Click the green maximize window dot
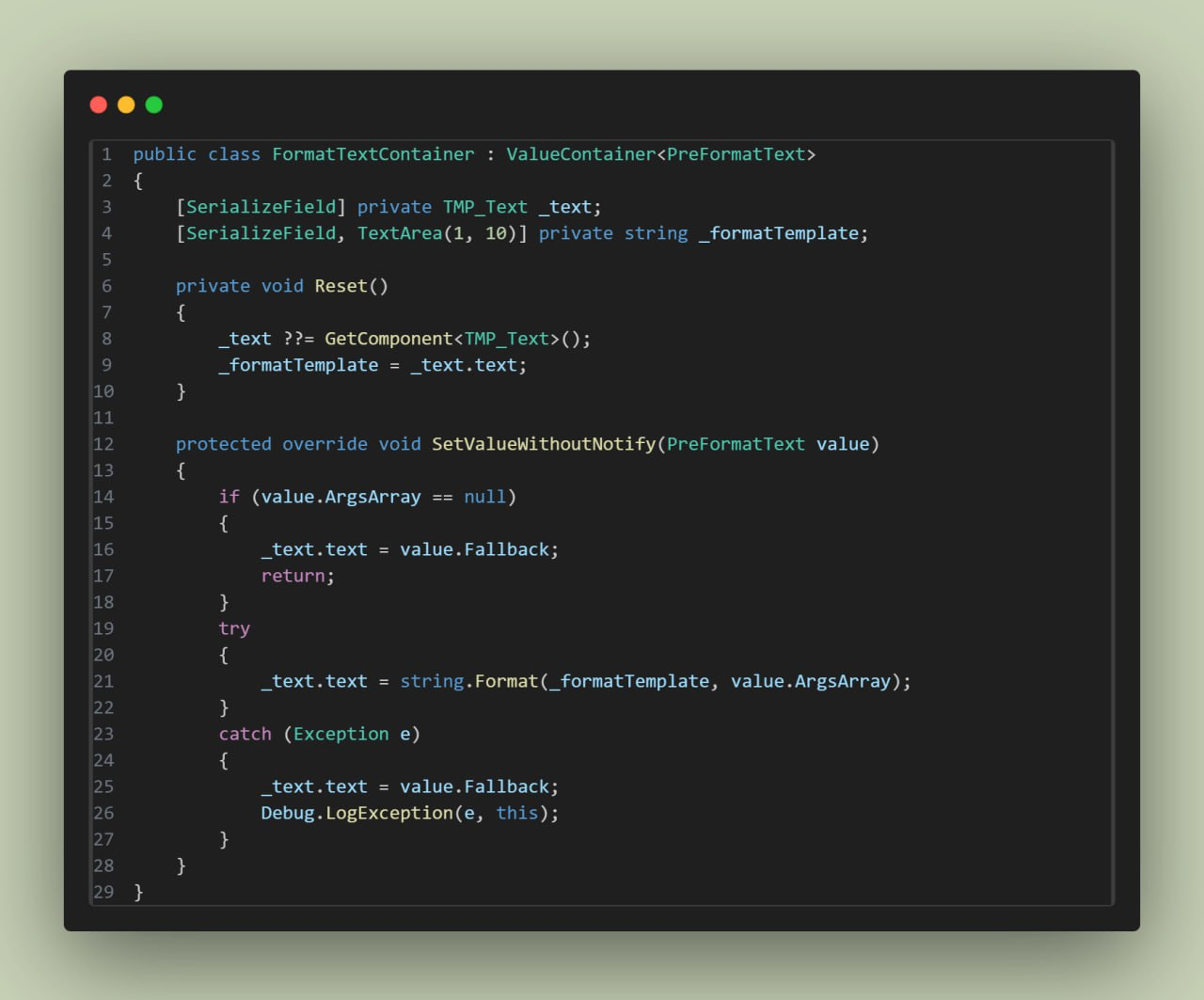The height and width of the screenshot is (1000, 1204). click(x=154, y=104)
